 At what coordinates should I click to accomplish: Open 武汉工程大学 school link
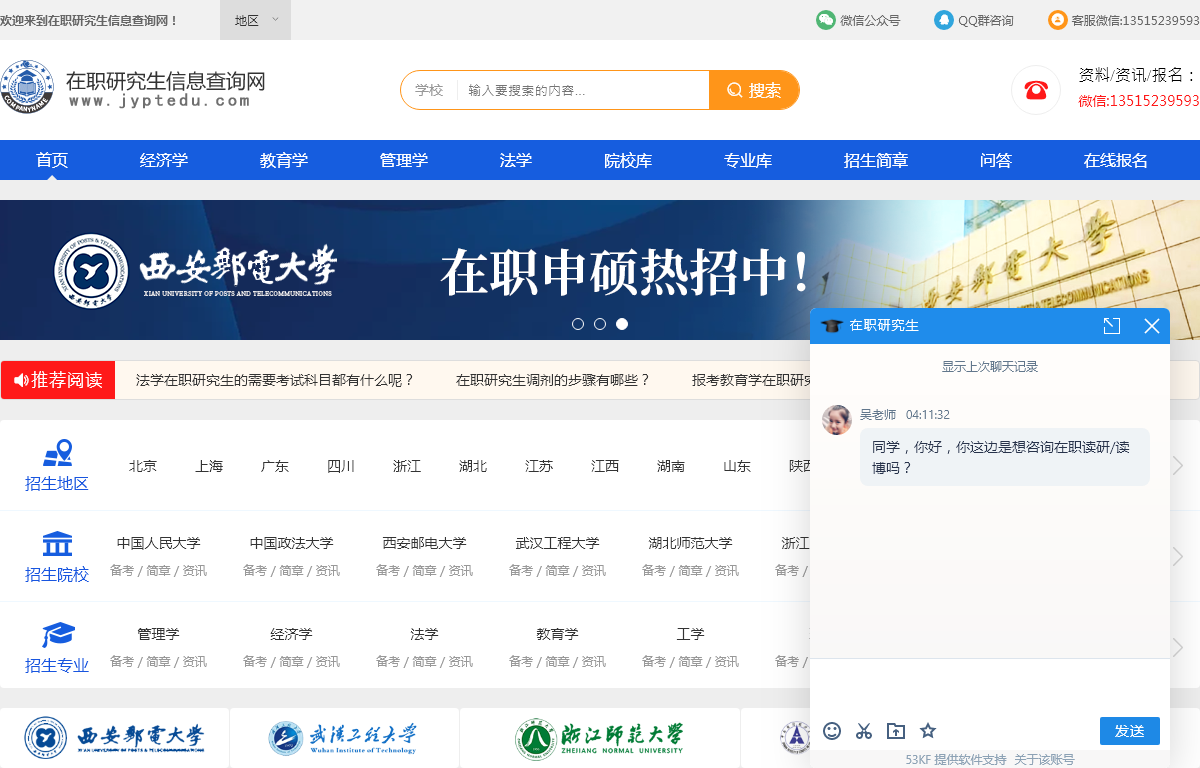(x=558, y=543)
